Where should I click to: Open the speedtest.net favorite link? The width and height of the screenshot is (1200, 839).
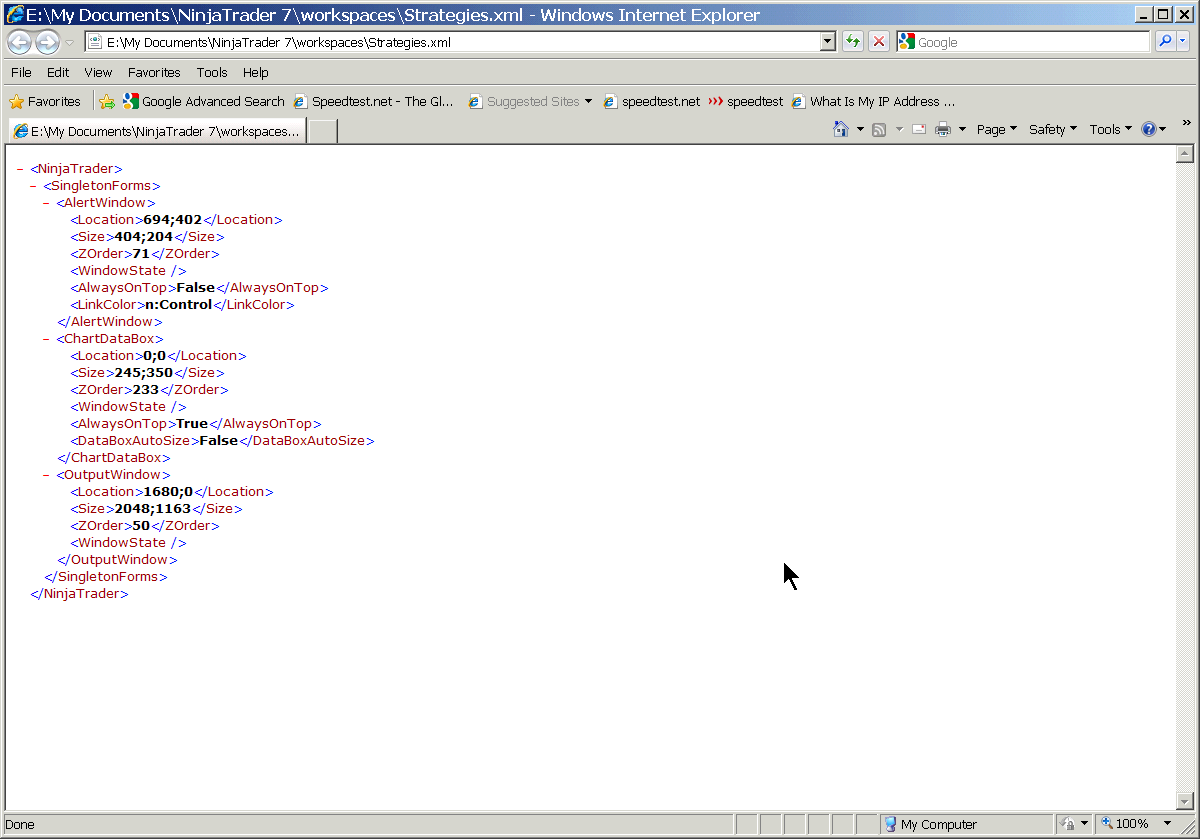(x=652, y=101)
